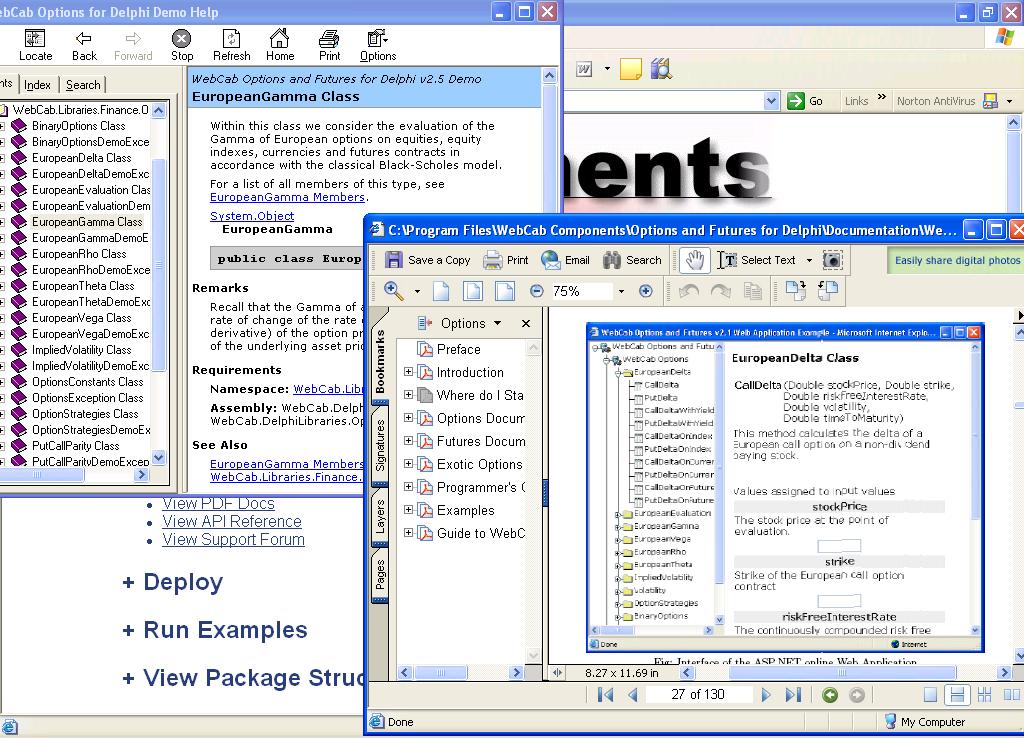Jump to the last PDF page
This screenshot has height=738, width=1024.
click(793, 695)
